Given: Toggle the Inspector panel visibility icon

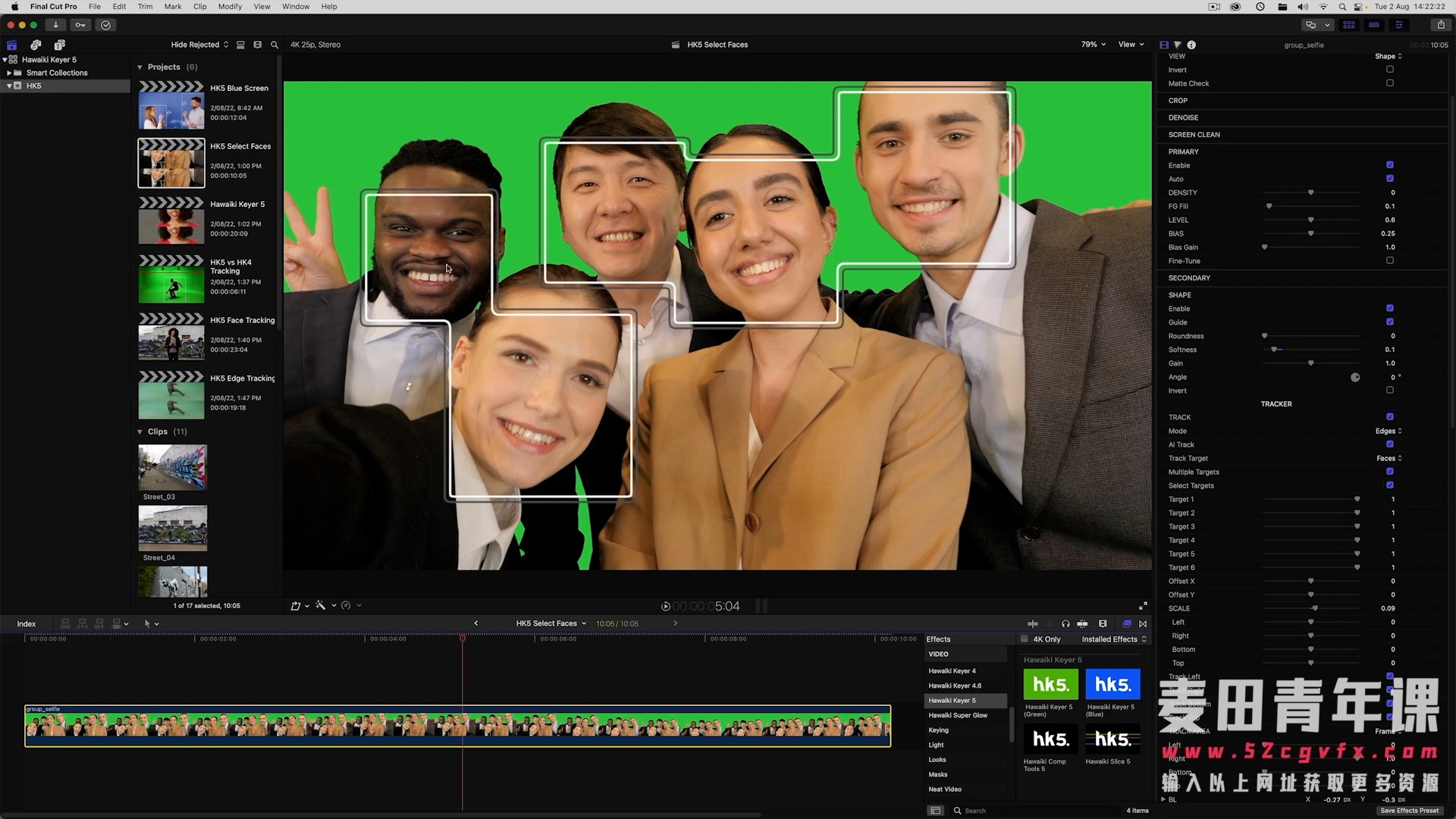Looking at the screenshot, I should pos(1399,25).
